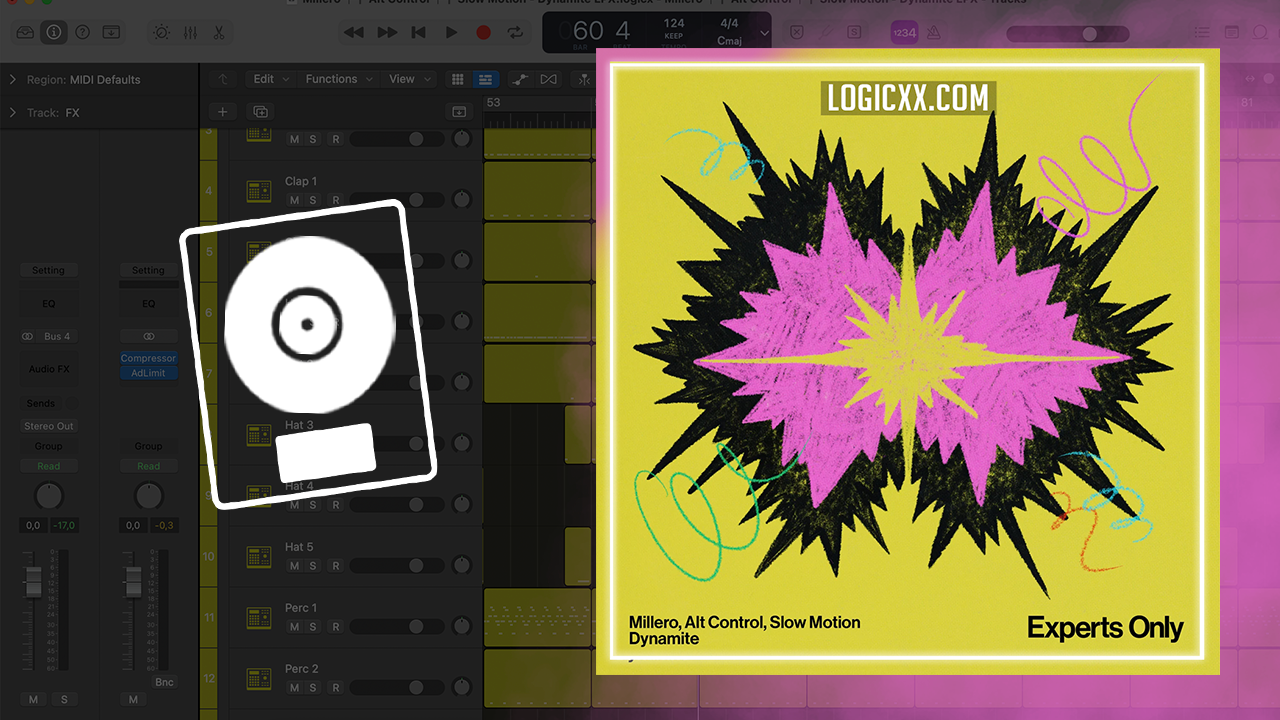Viewport: 1280px width, 720px height.
Task: Expand the Track: FX section
Action: (13, 113)
